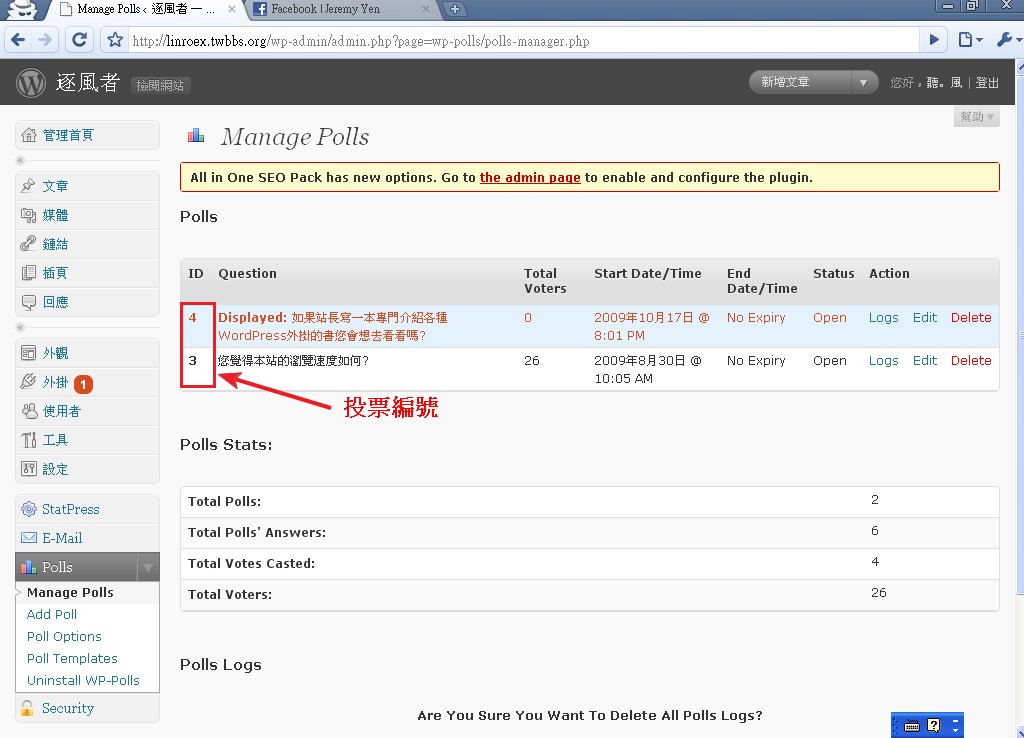
Task: Open the 外掛 plugins menu
Action: click(55, 382)
